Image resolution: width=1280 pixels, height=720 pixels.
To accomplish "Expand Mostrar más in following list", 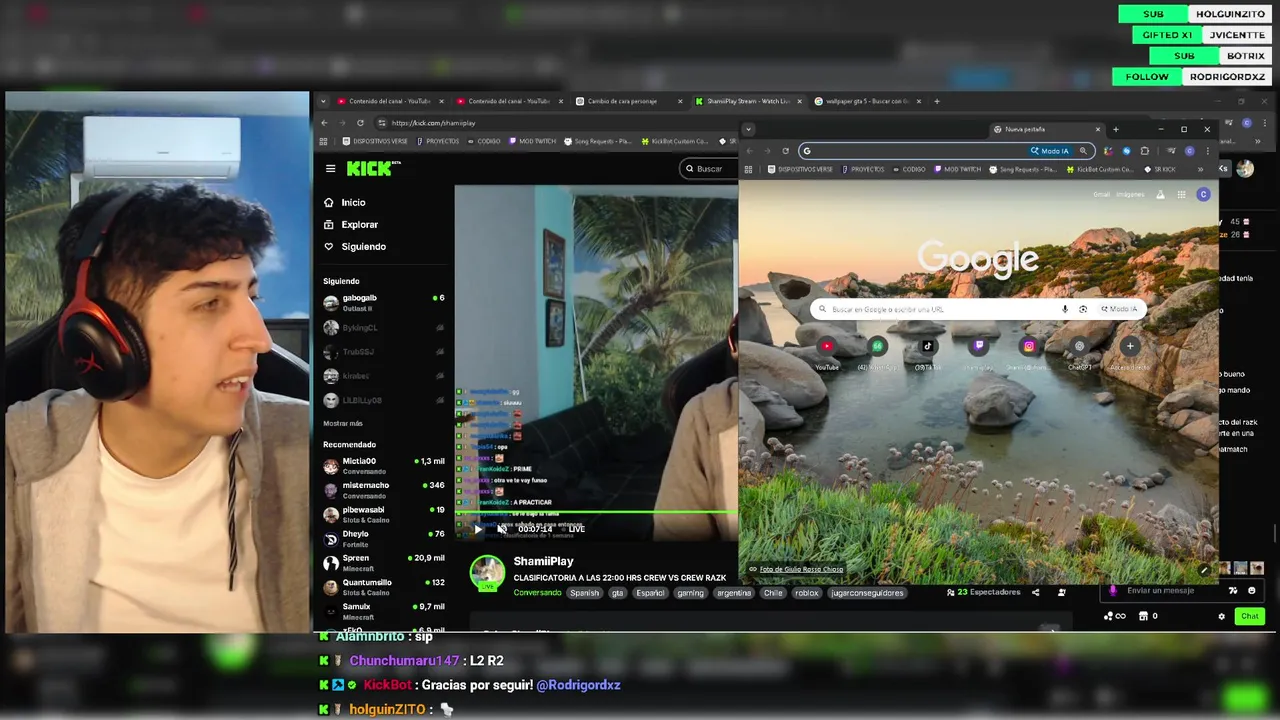I will [x=343, y=423].
